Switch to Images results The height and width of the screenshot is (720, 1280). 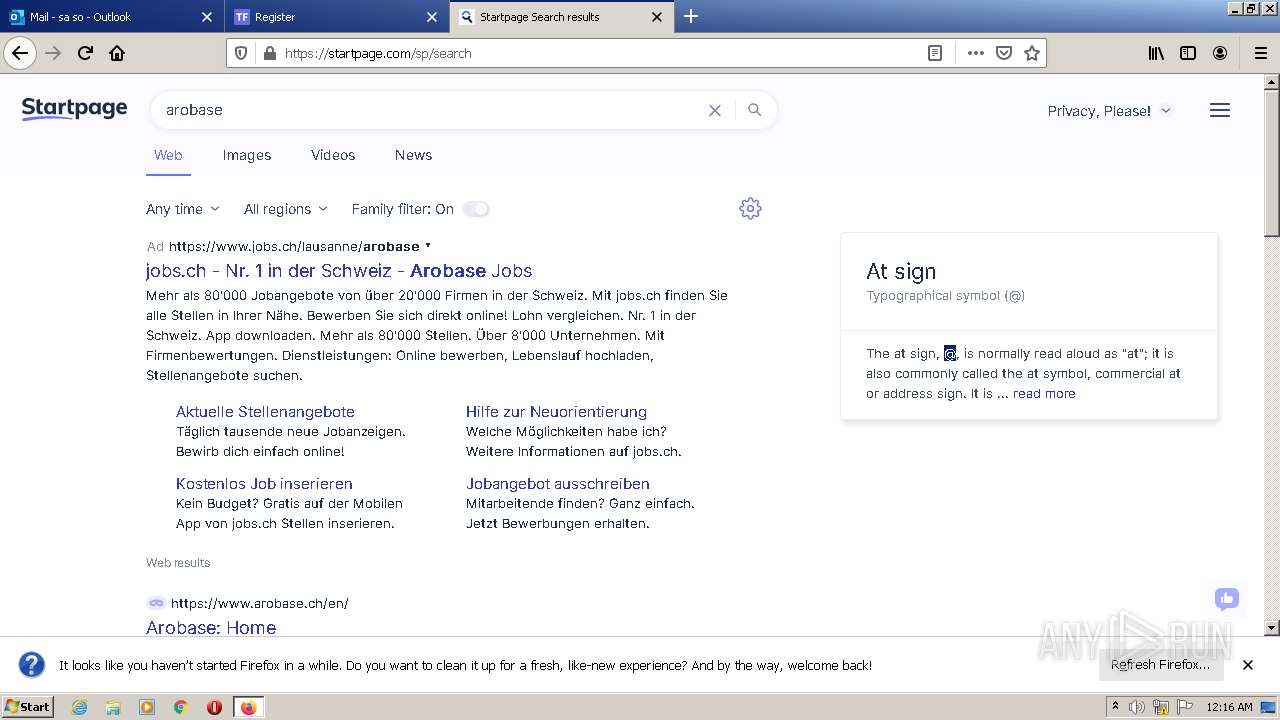[x=247, y=155]
